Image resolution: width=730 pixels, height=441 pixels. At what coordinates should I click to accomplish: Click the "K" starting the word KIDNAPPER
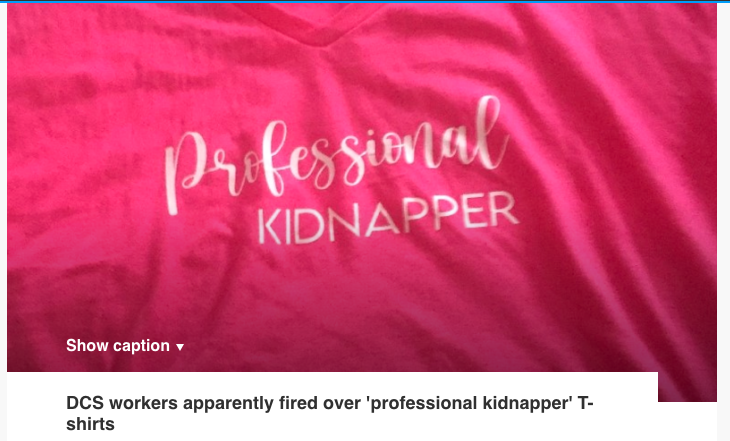(269, 227)
